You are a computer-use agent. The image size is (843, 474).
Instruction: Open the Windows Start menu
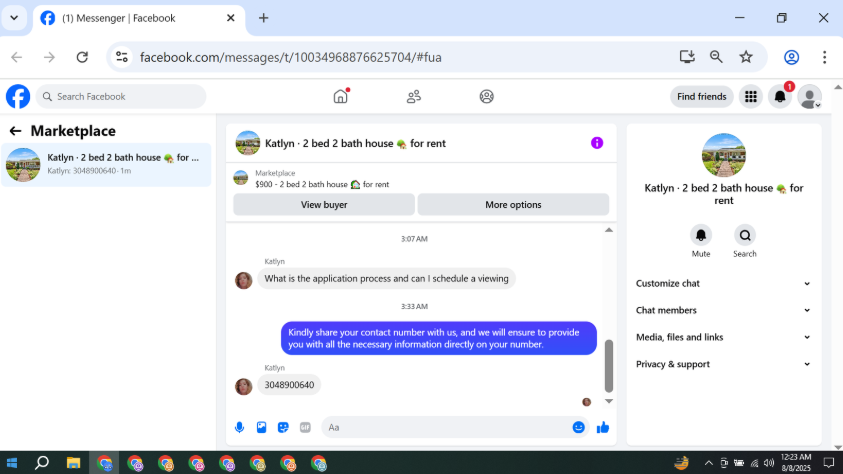coord(12,463)
